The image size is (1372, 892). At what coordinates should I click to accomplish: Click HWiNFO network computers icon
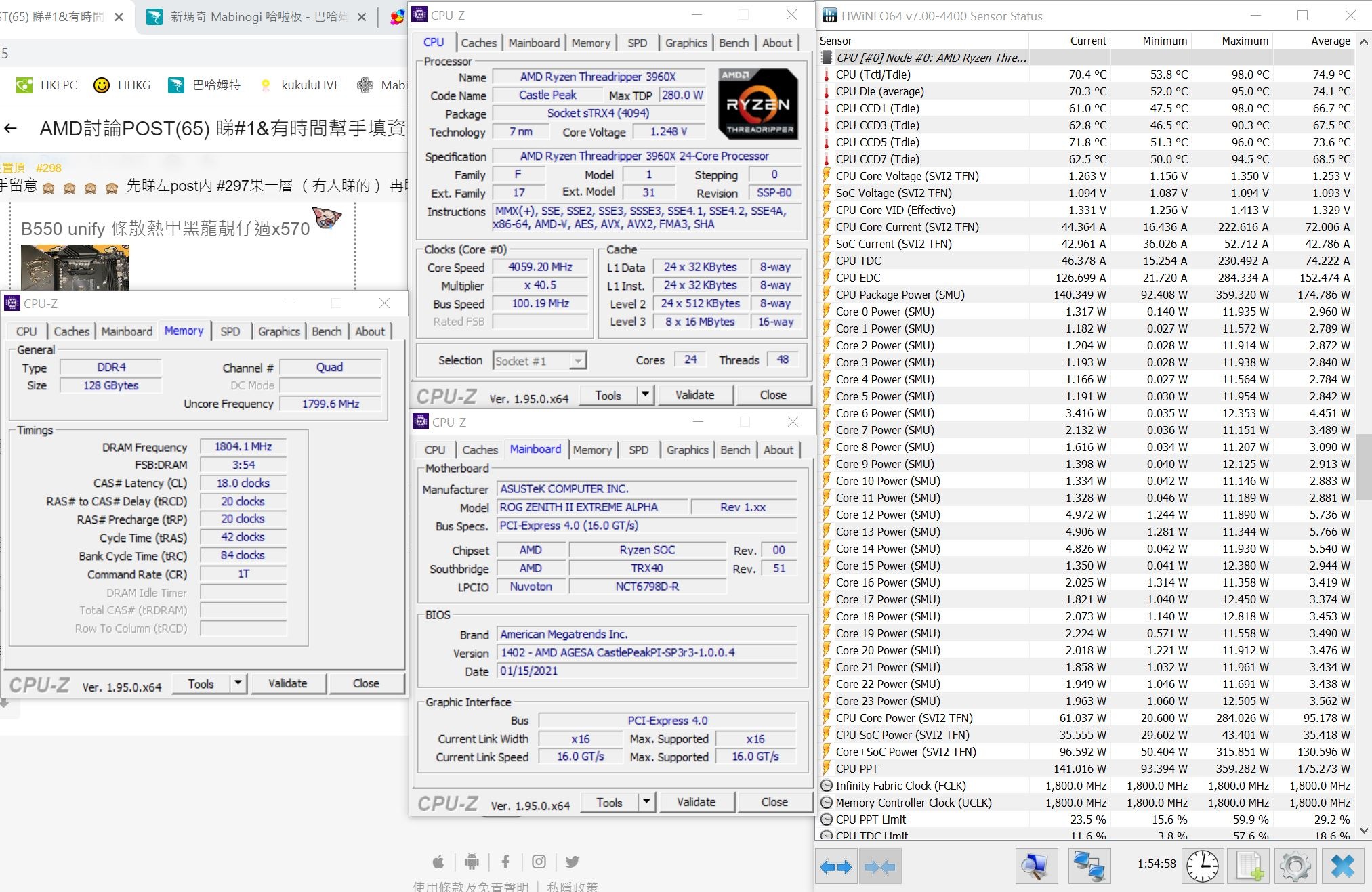[x=1089, y=866]
